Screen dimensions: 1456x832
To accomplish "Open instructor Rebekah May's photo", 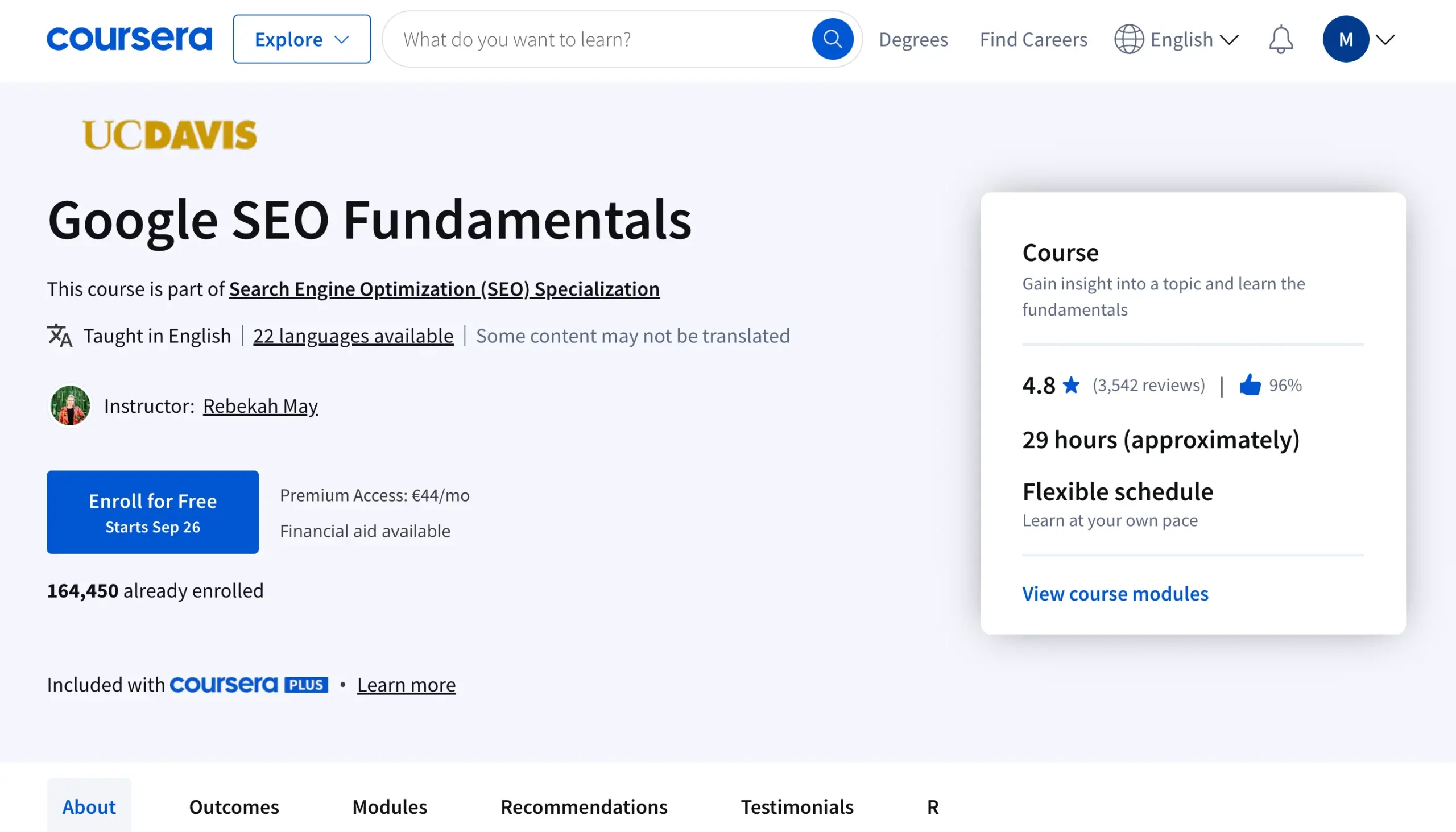I will [x=70, y=405].
